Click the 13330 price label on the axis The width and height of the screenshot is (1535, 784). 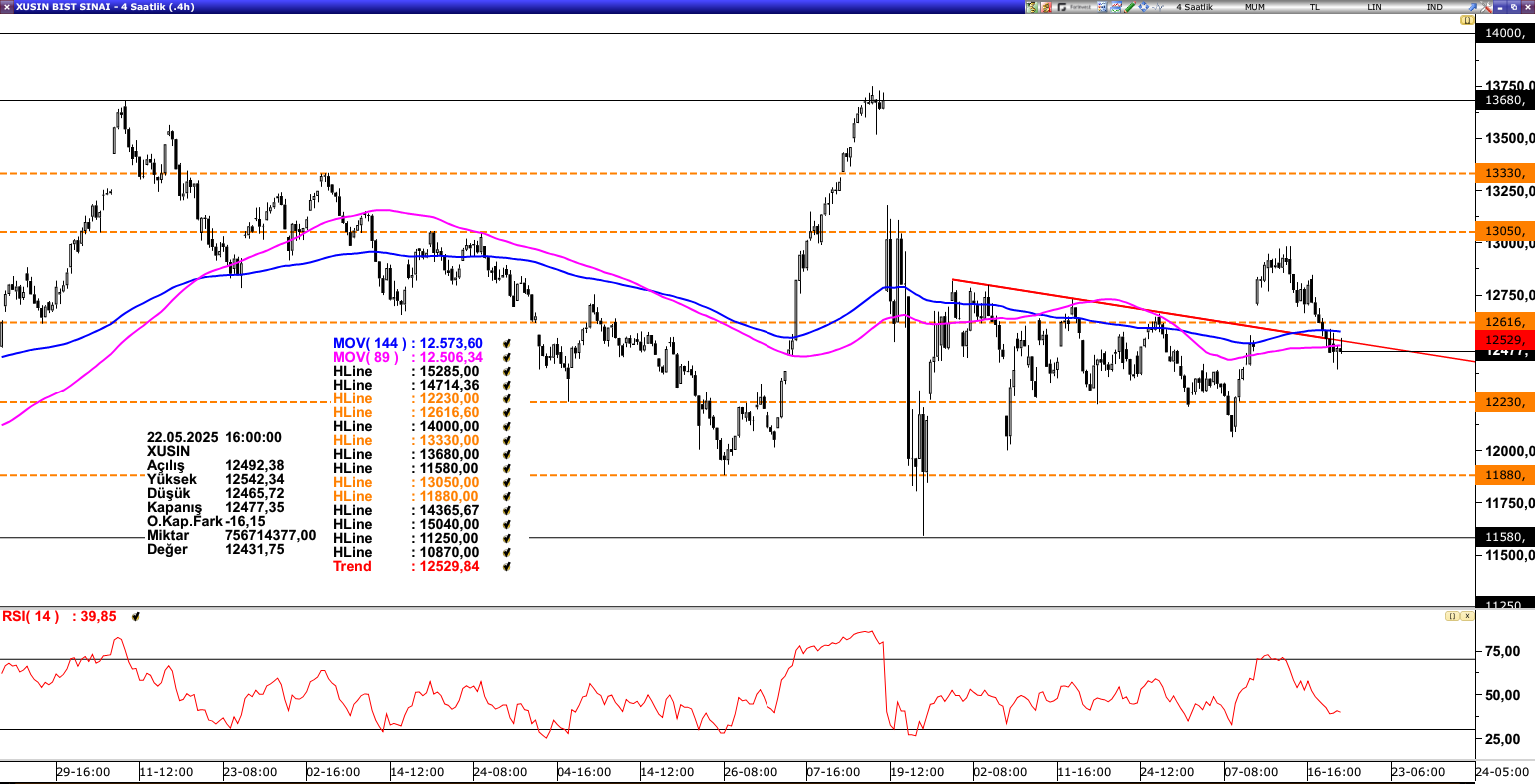[1505, 173]
